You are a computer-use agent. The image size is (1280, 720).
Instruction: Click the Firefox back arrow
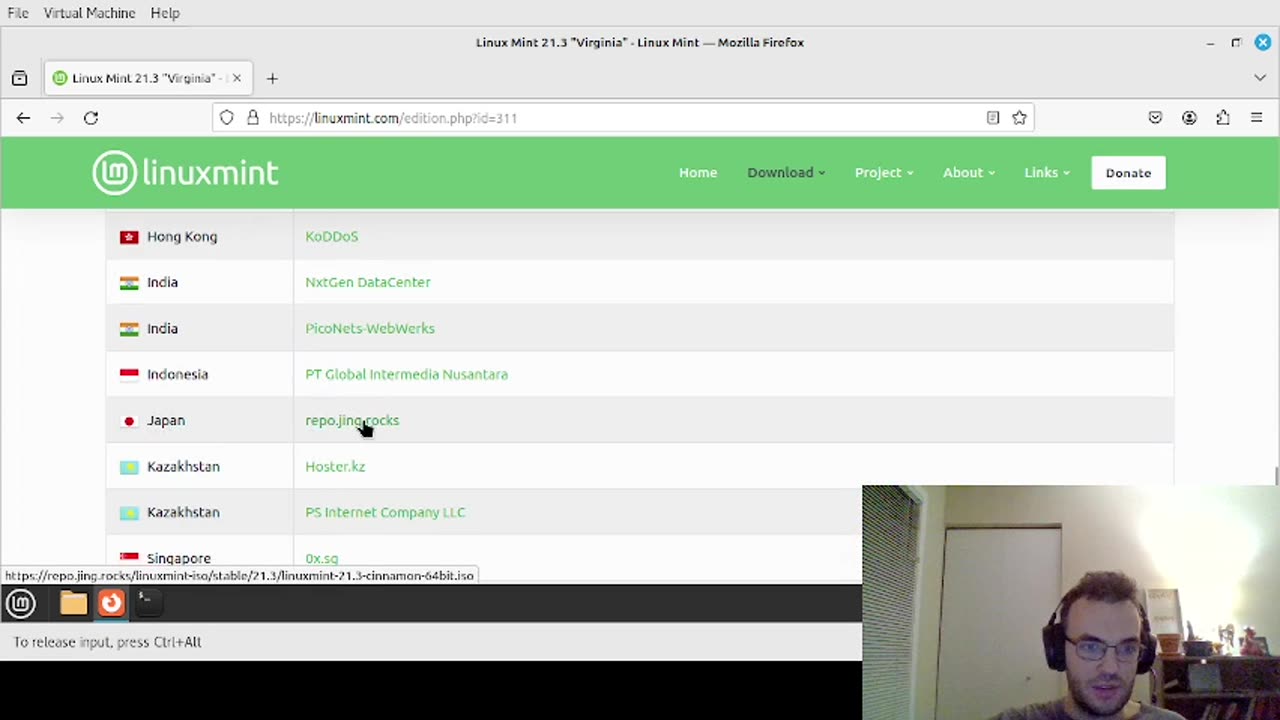pyautogui.click(x=23, y=118)
